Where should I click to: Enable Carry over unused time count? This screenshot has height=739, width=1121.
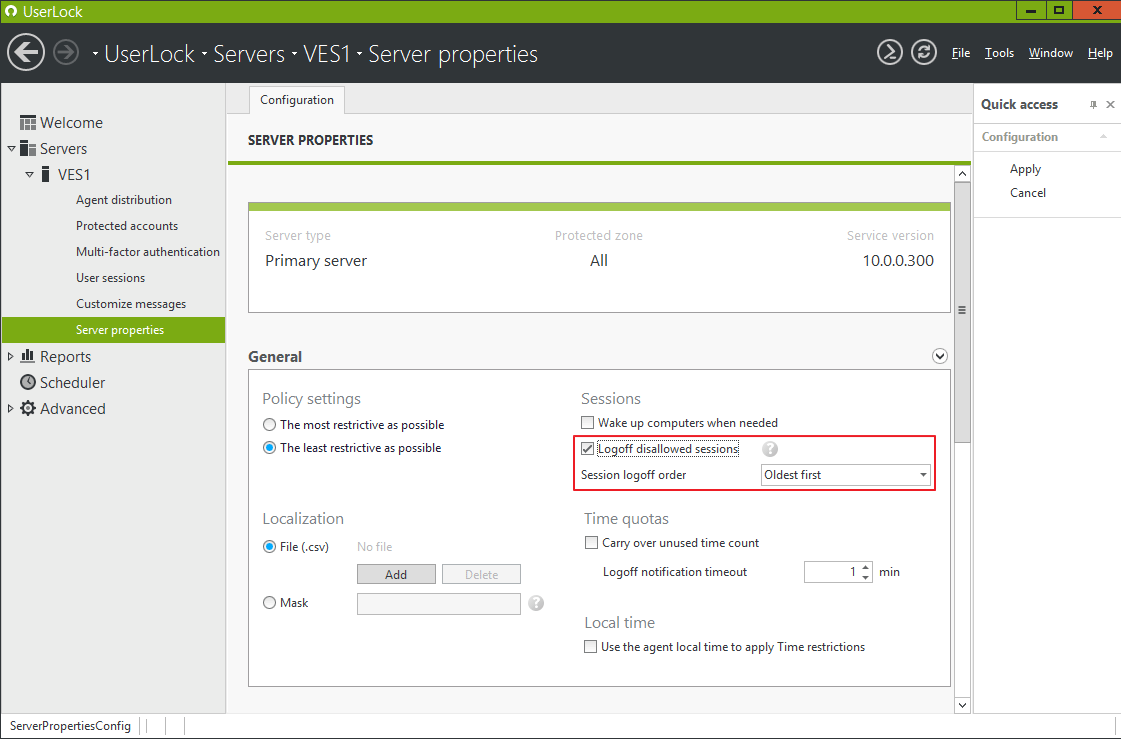(591, 542)
